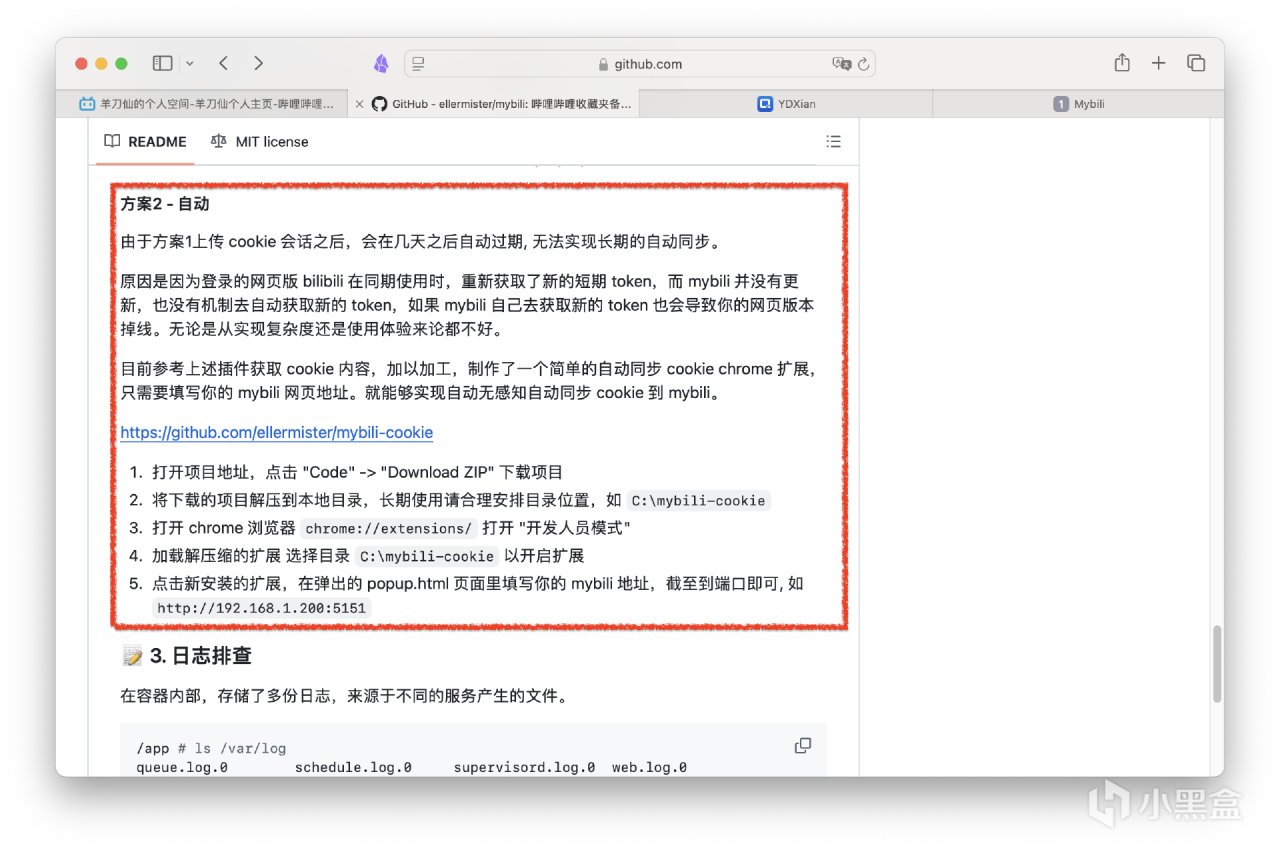Click the schedule.log.0 file name
The width and height of the screenshot is (1280, 850).
click(x=353, y=767)
